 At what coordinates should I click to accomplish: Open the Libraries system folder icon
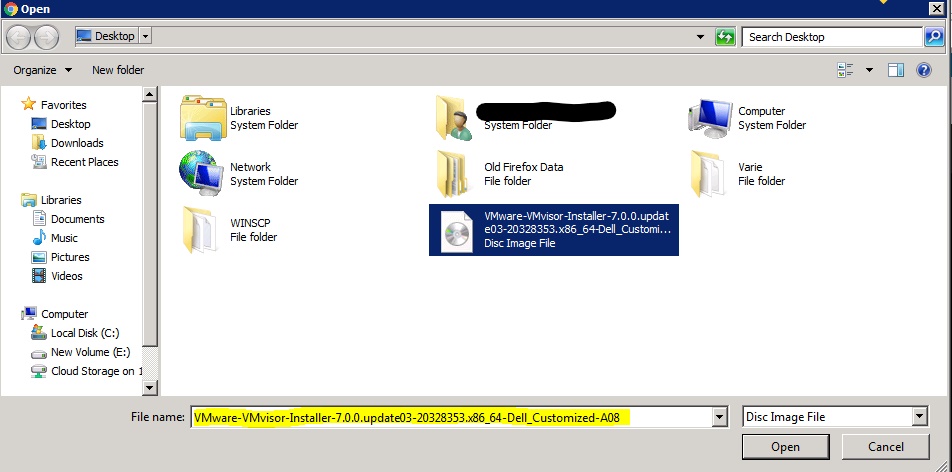203,118
